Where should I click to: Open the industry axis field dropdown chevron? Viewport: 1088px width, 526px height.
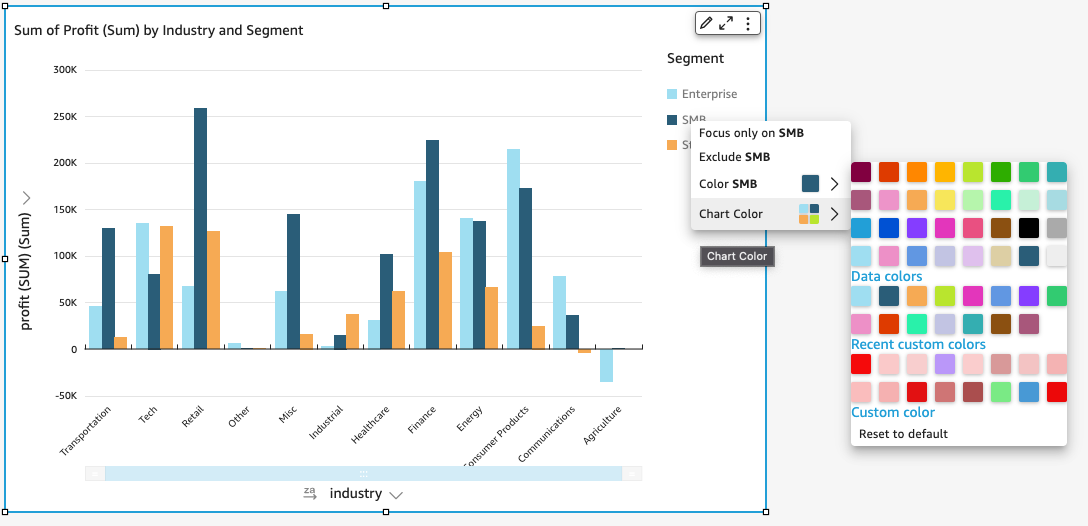(396, 494)
